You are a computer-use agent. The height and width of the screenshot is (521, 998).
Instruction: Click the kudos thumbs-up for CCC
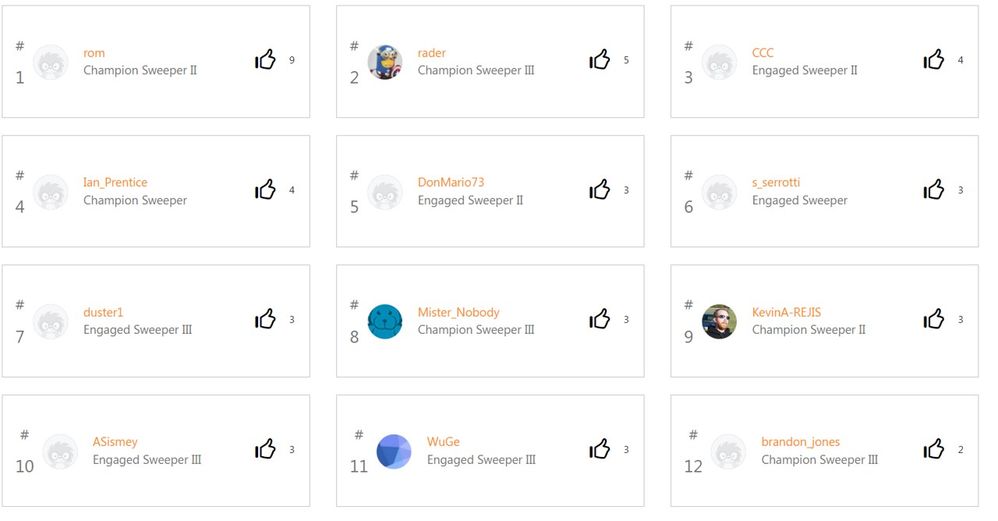click(934, 60)
